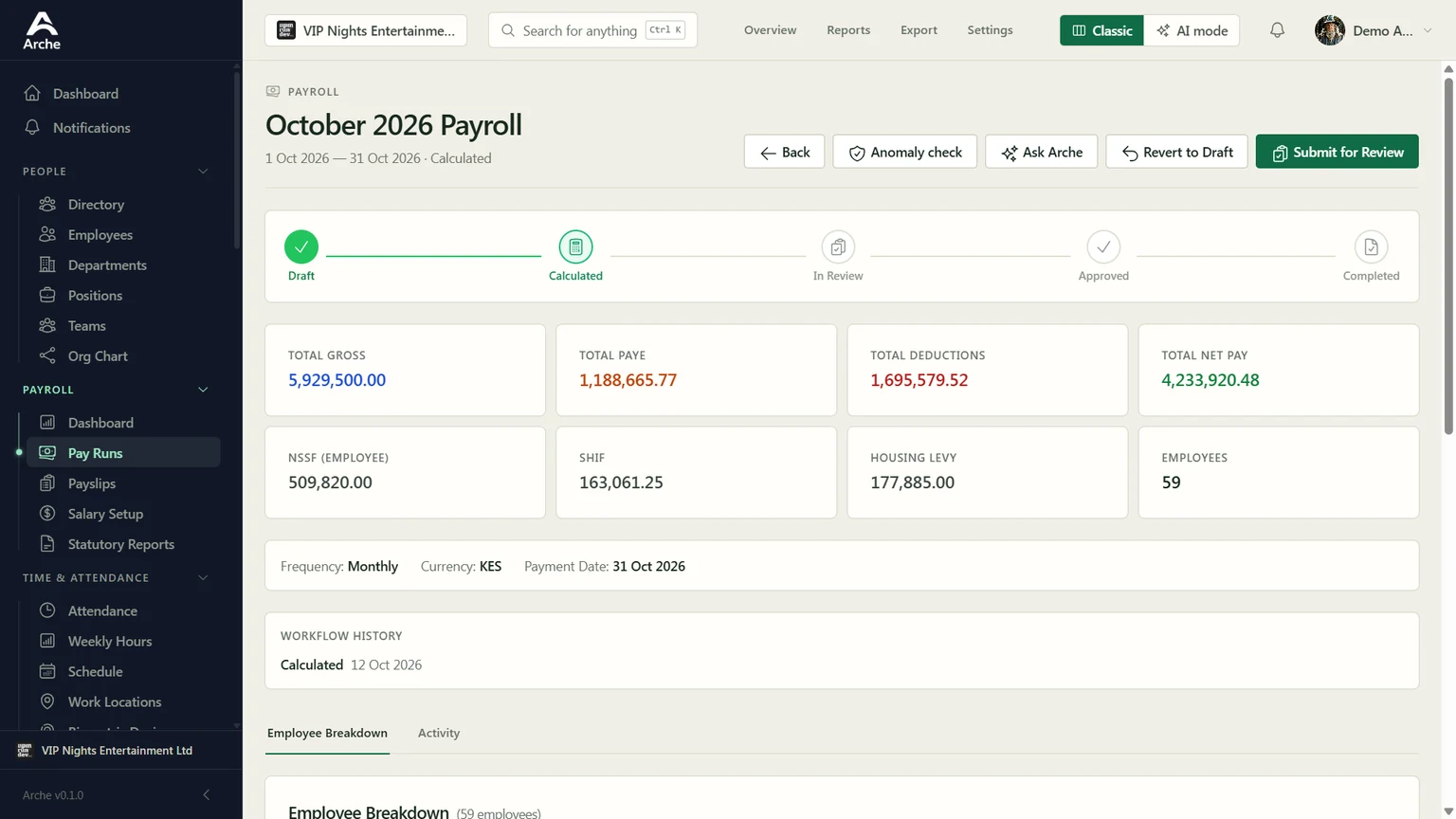The image size is (1456, 819).
Task: Open the Settings menu item
Action: coord(990,30)
